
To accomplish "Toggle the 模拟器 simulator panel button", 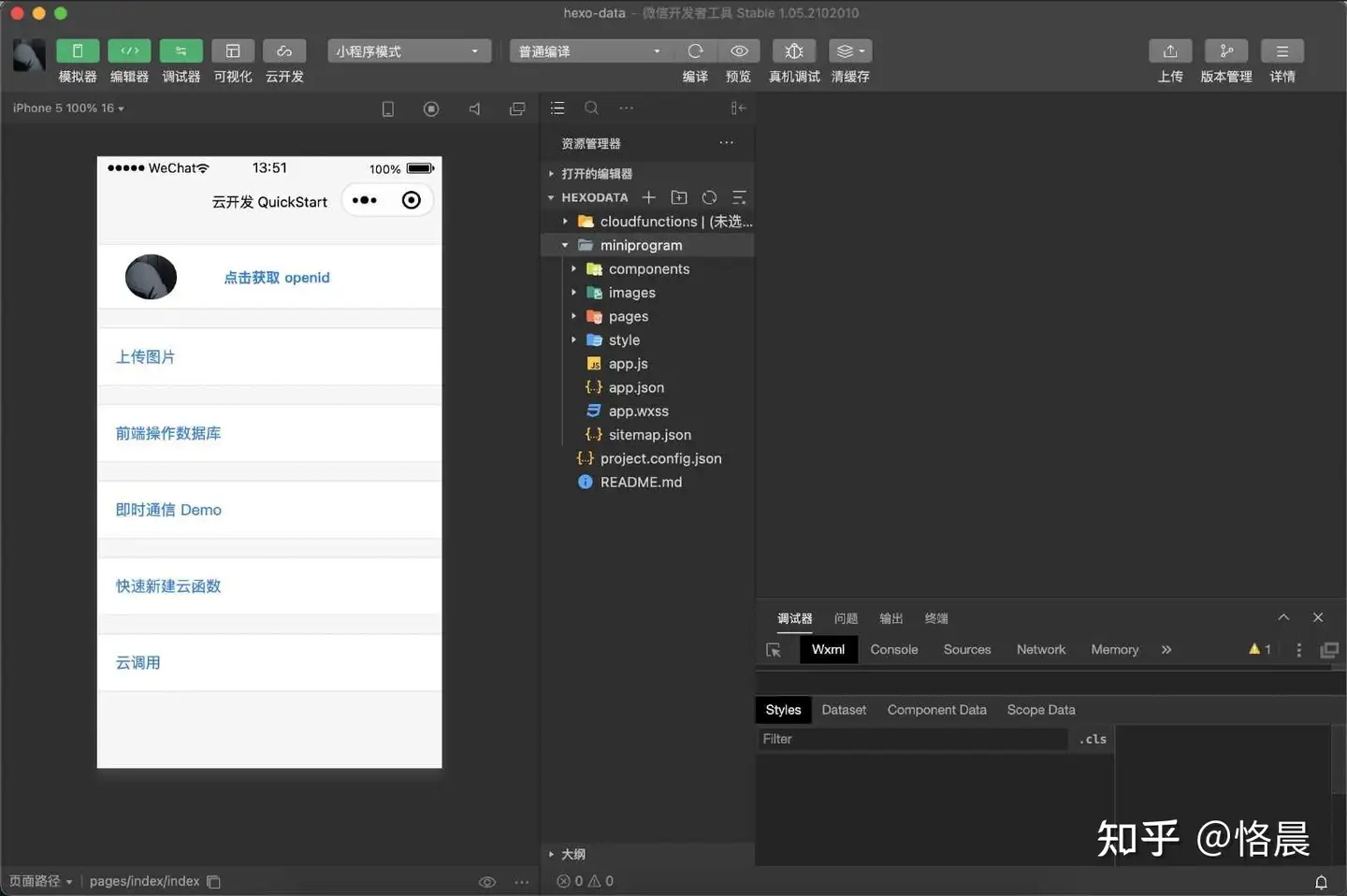I will (x=78, y=51).
